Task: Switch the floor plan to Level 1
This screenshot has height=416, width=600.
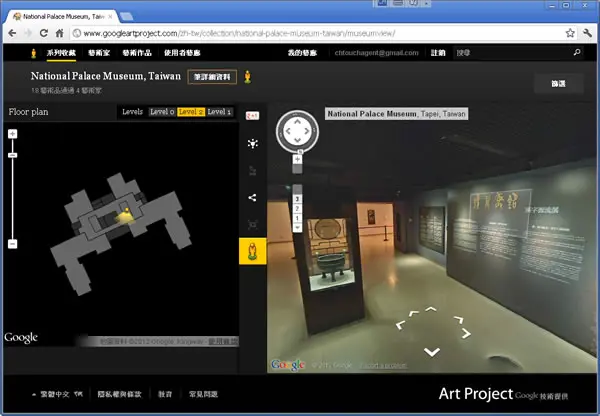Action: tap(219, 112)
